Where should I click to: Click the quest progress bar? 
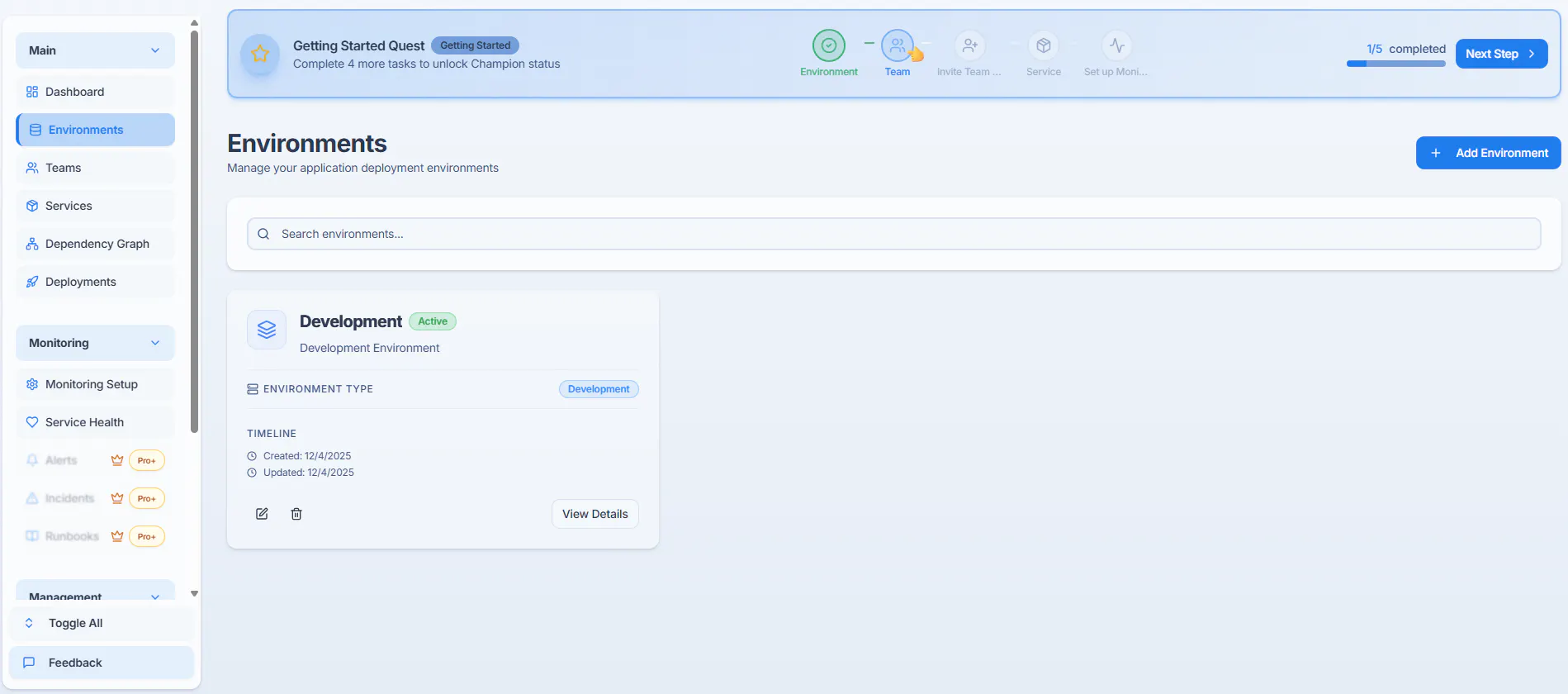[x=1395, y=64]
